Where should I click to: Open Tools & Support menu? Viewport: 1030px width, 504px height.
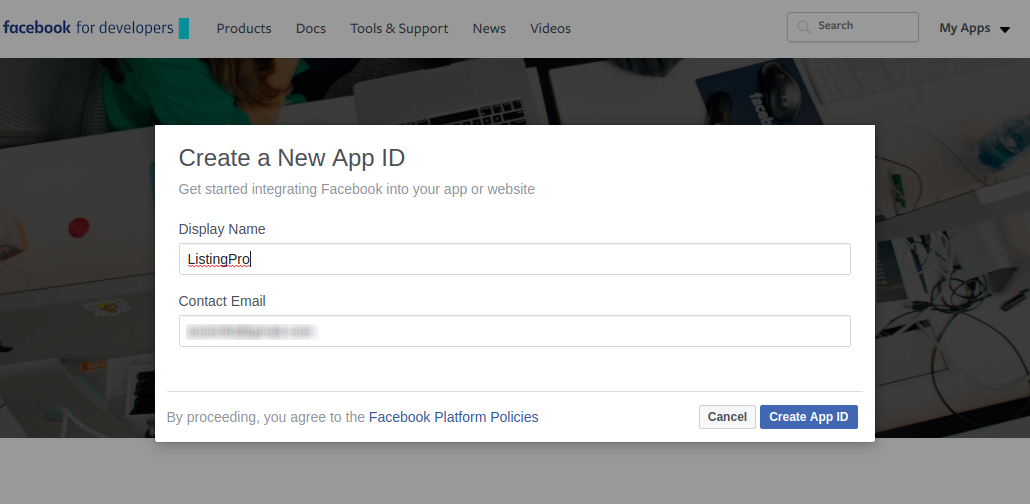(x=399, y=28)
